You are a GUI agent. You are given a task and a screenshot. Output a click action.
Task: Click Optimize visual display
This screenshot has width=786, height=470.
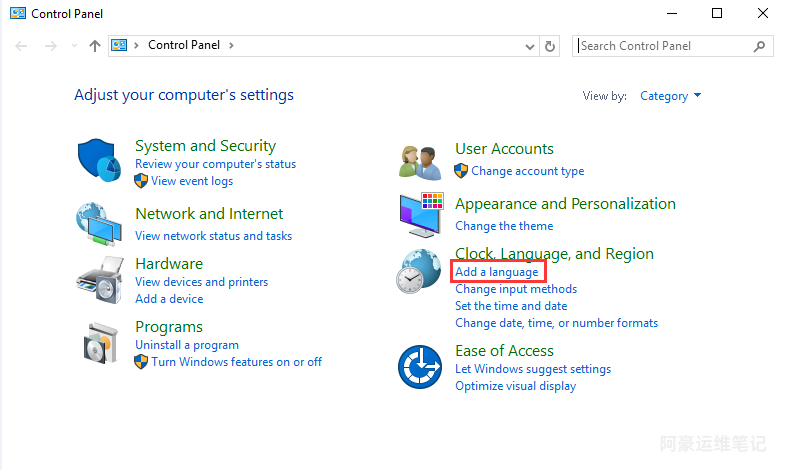point(515,386)
